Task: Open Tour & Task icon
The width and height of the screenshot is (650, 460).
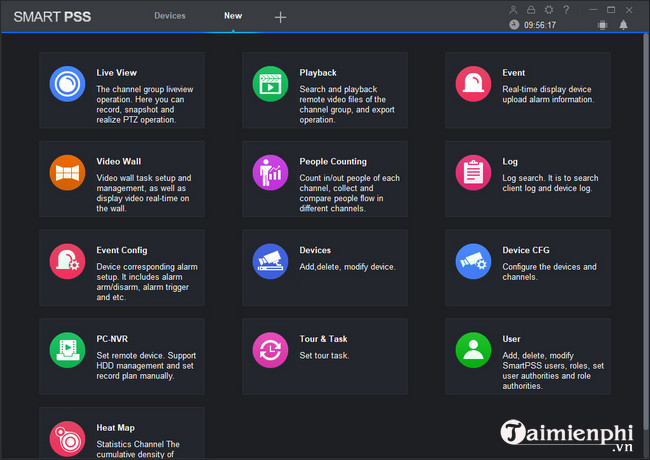Action: 270,349
